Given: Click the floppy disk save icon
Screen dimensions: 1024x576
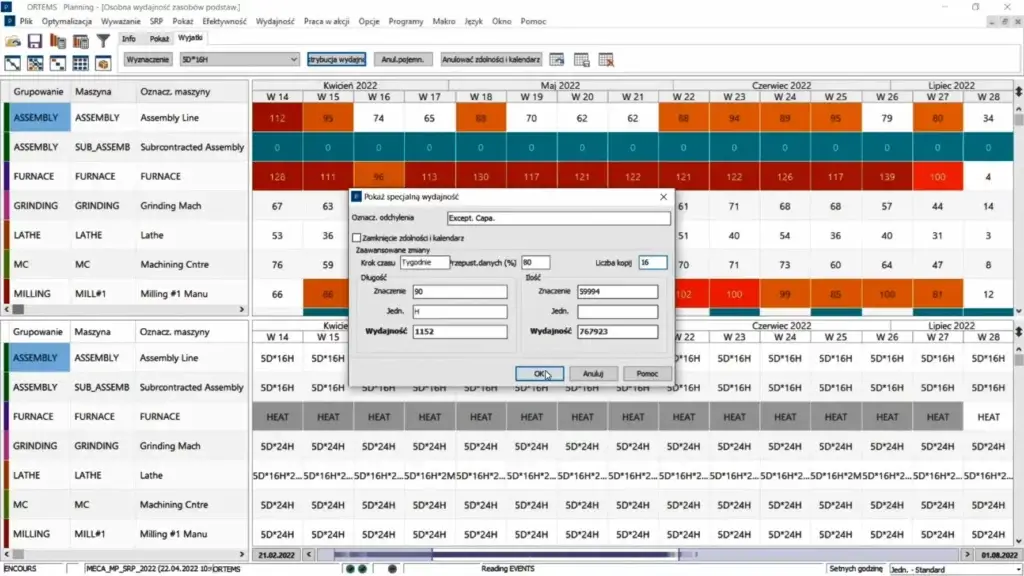Looking at the screenshot, I should coord(35,41).
